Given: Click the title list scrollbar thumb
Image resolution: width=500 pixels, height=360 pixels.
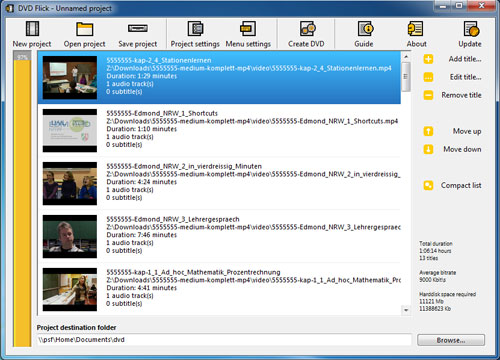Looking at the screenshot, I should coord(406,77).
